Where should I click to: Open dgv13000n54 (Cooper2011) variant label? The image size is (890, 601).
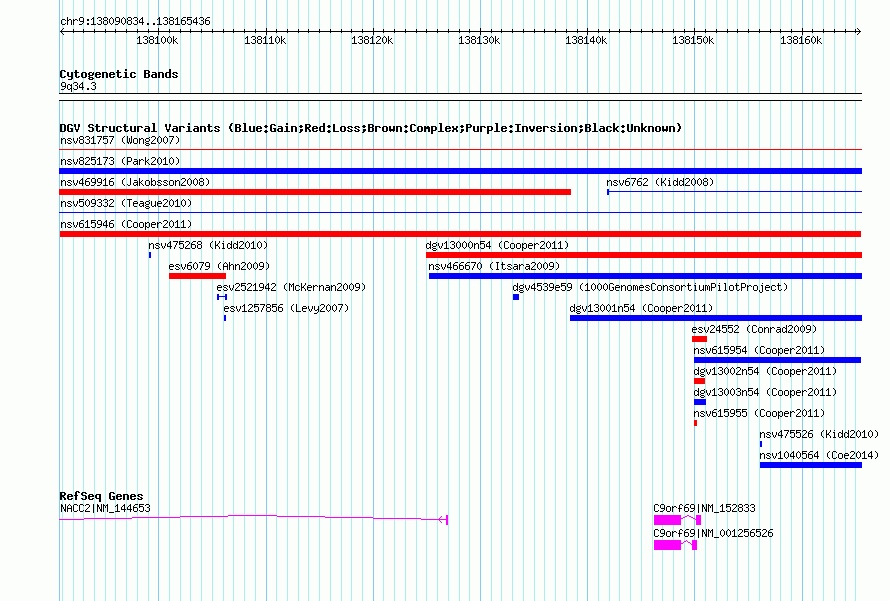pos(497,245)
